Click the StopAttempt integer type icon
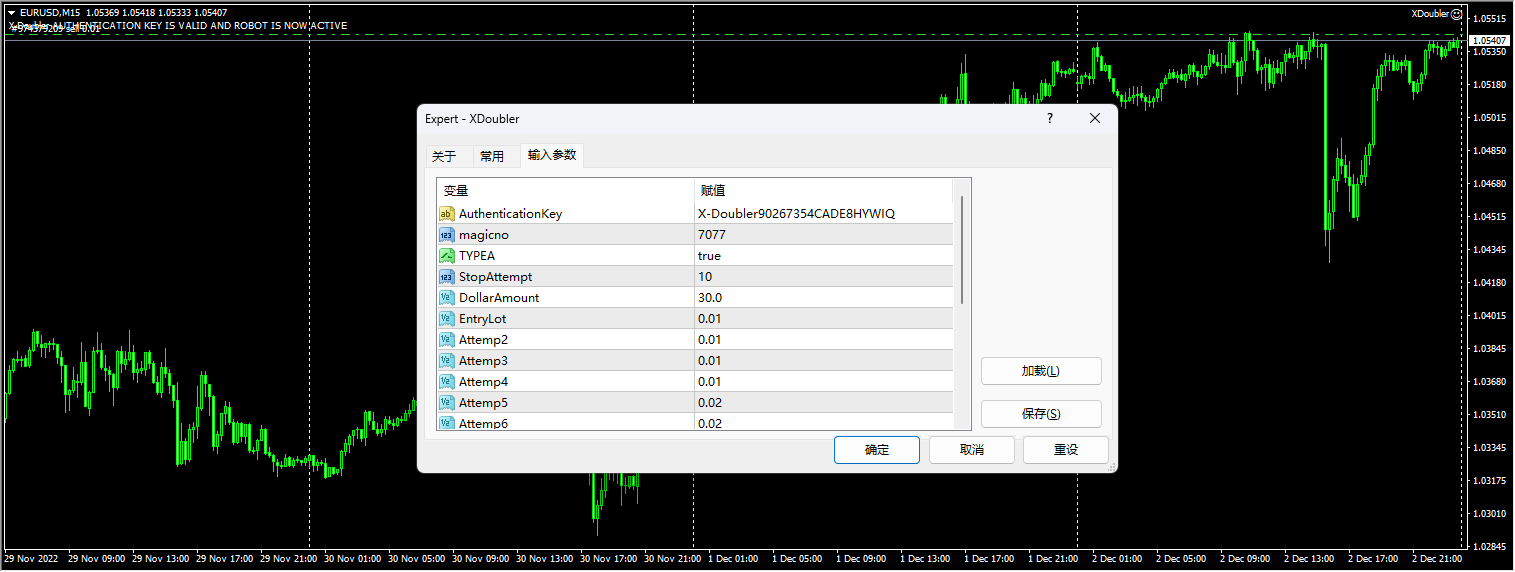This screenshot has height=572, width=1515. [447, 277]
